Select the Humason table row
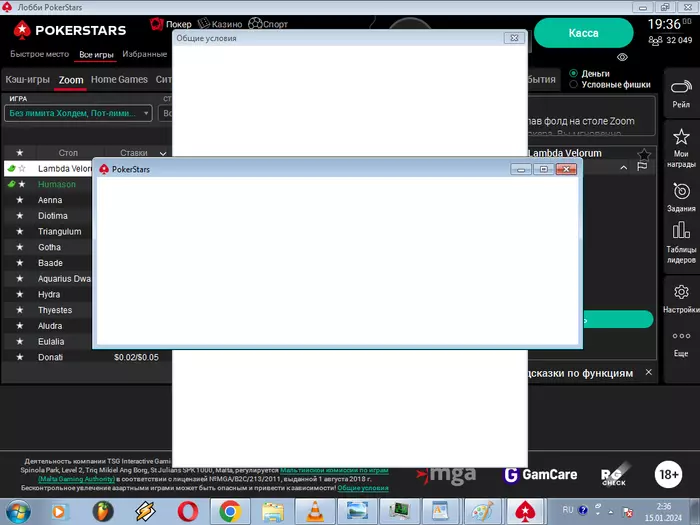 [x=48, y=184]
